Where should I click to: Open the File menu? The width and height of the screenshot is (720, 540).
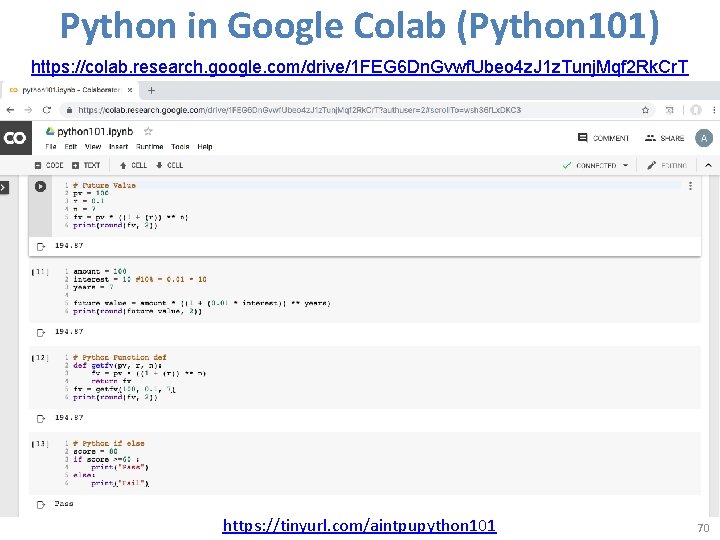pyautogui.click(x=51, y=146)
